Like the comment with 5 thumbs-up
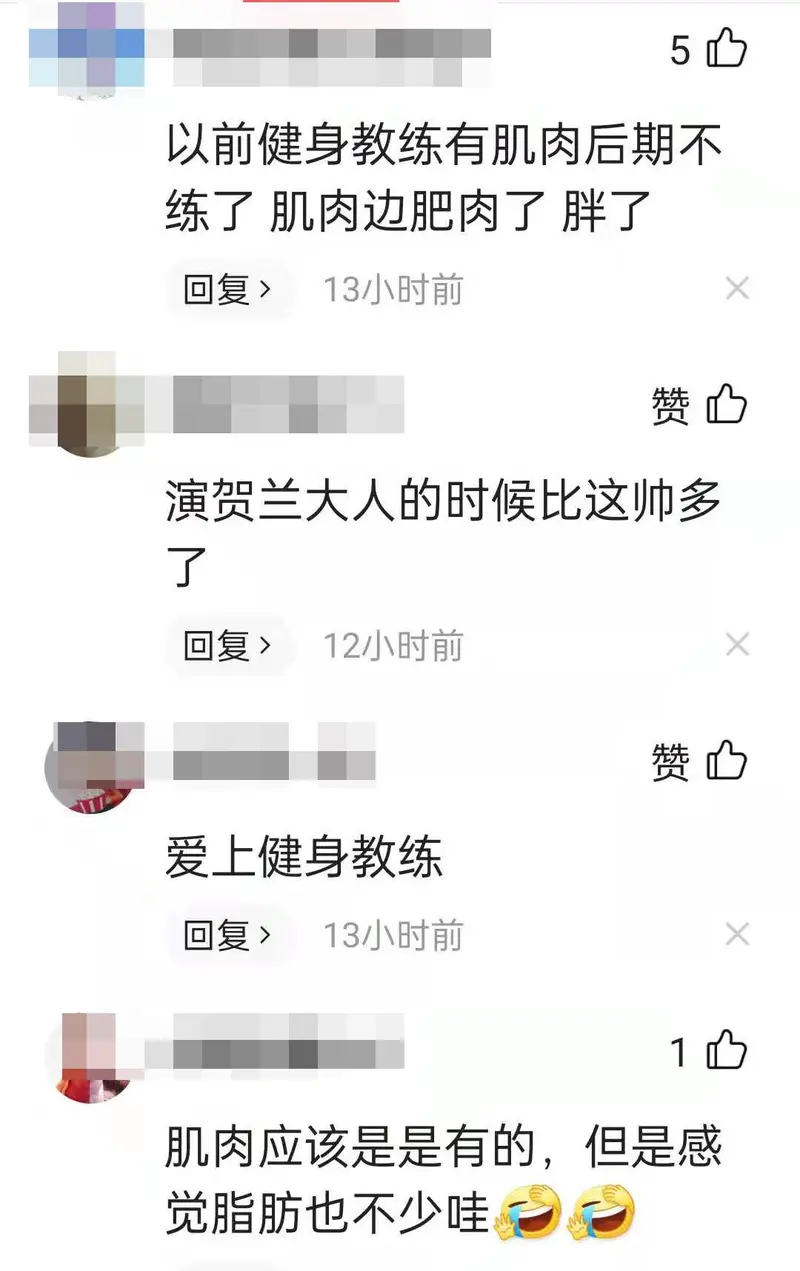The height and width of the screenshot is (1271, 800). (727, 48)
